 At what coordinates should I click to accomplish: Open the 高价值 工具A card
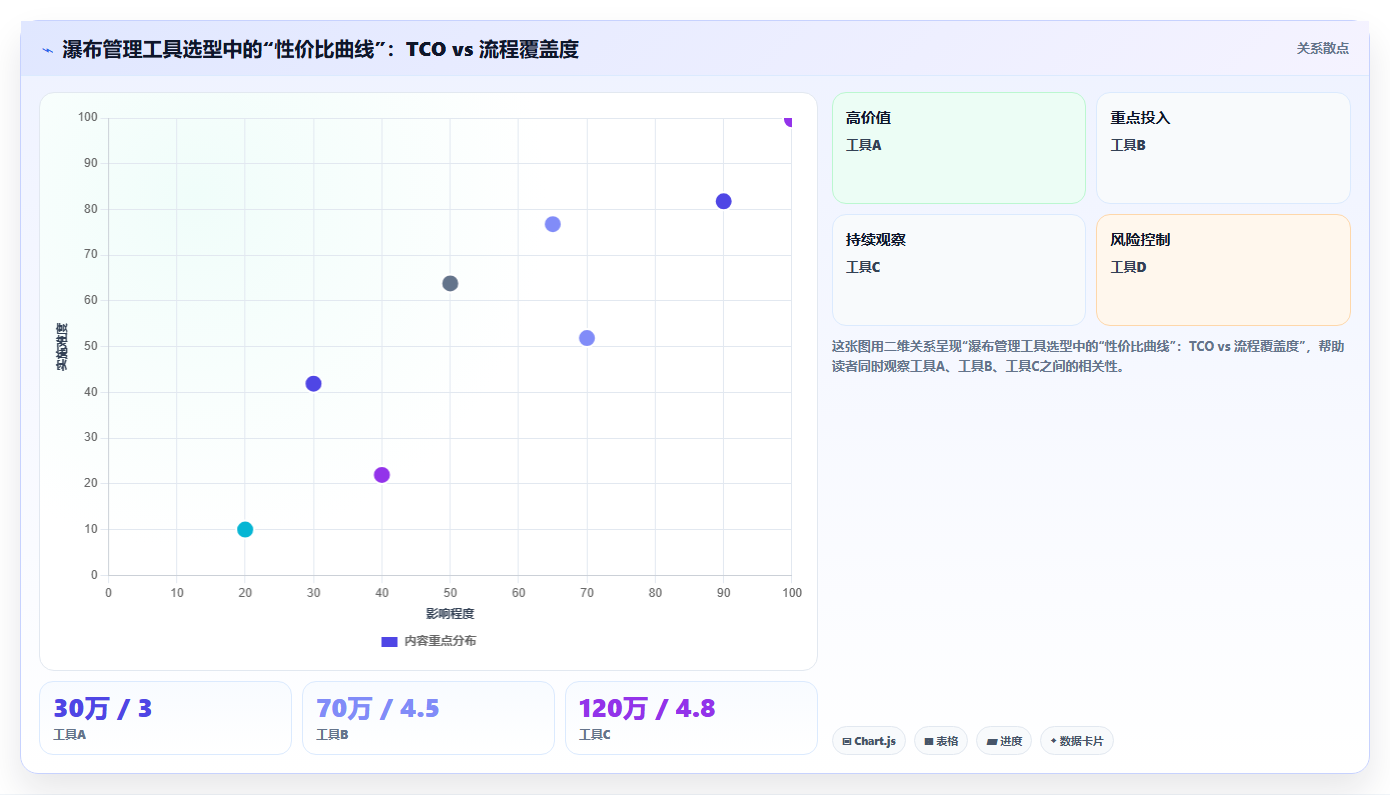(x=958, y=148)
